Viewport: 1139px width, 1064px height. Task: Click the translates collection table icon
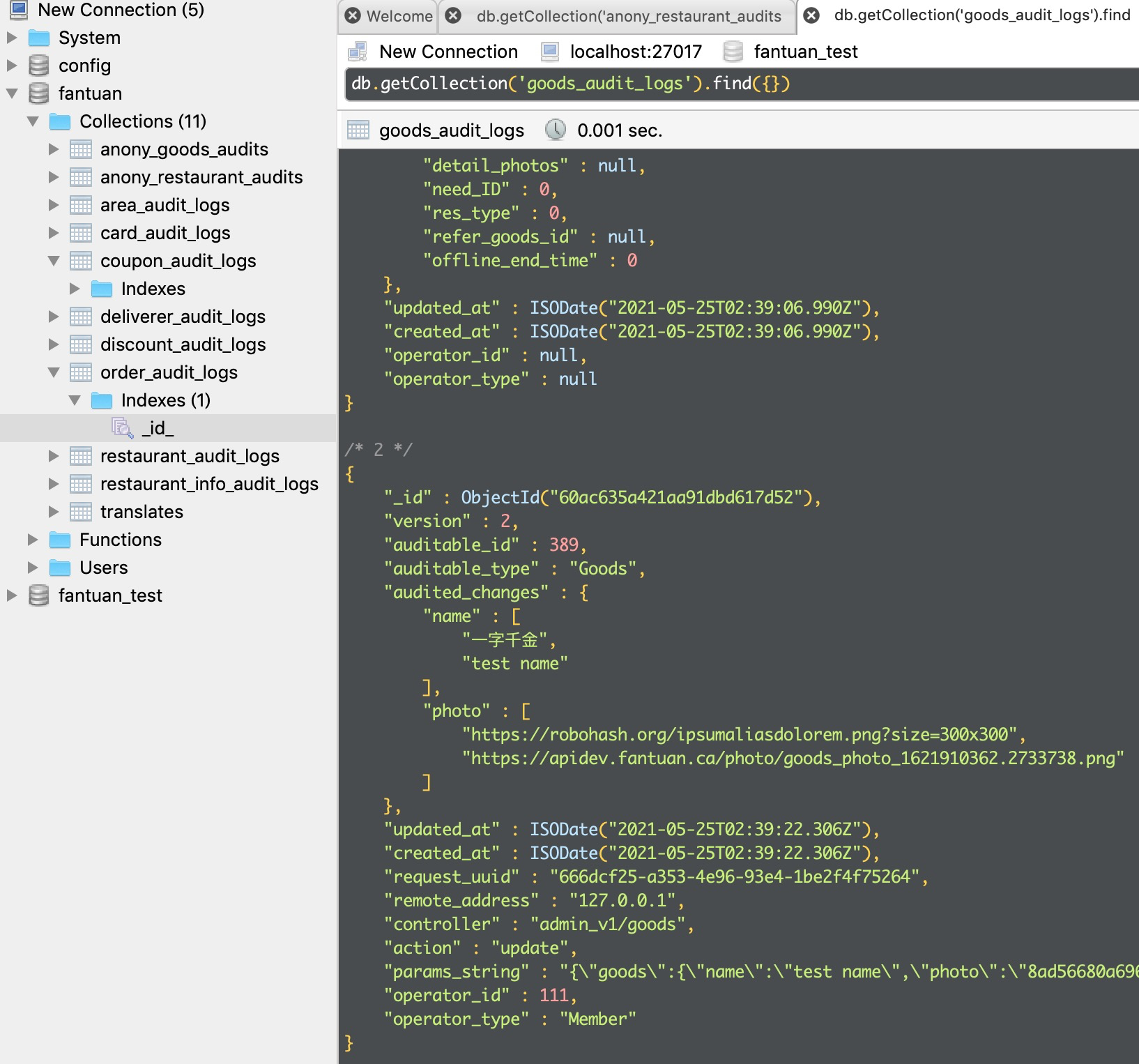coord(81,512)
